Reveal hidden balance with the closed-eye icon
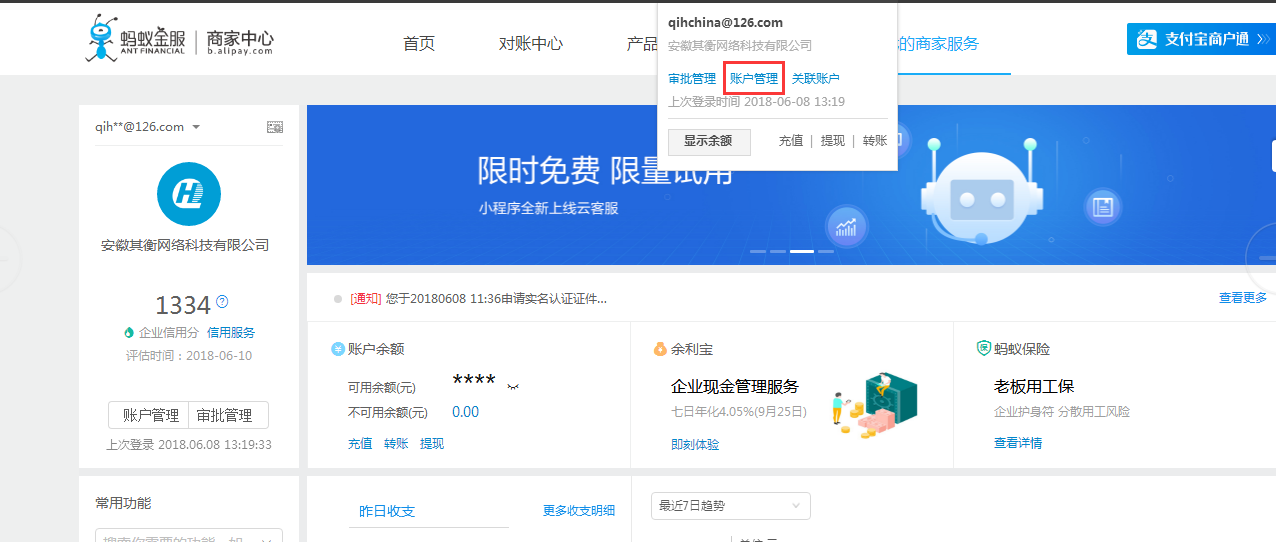 (x=514, y=386)
